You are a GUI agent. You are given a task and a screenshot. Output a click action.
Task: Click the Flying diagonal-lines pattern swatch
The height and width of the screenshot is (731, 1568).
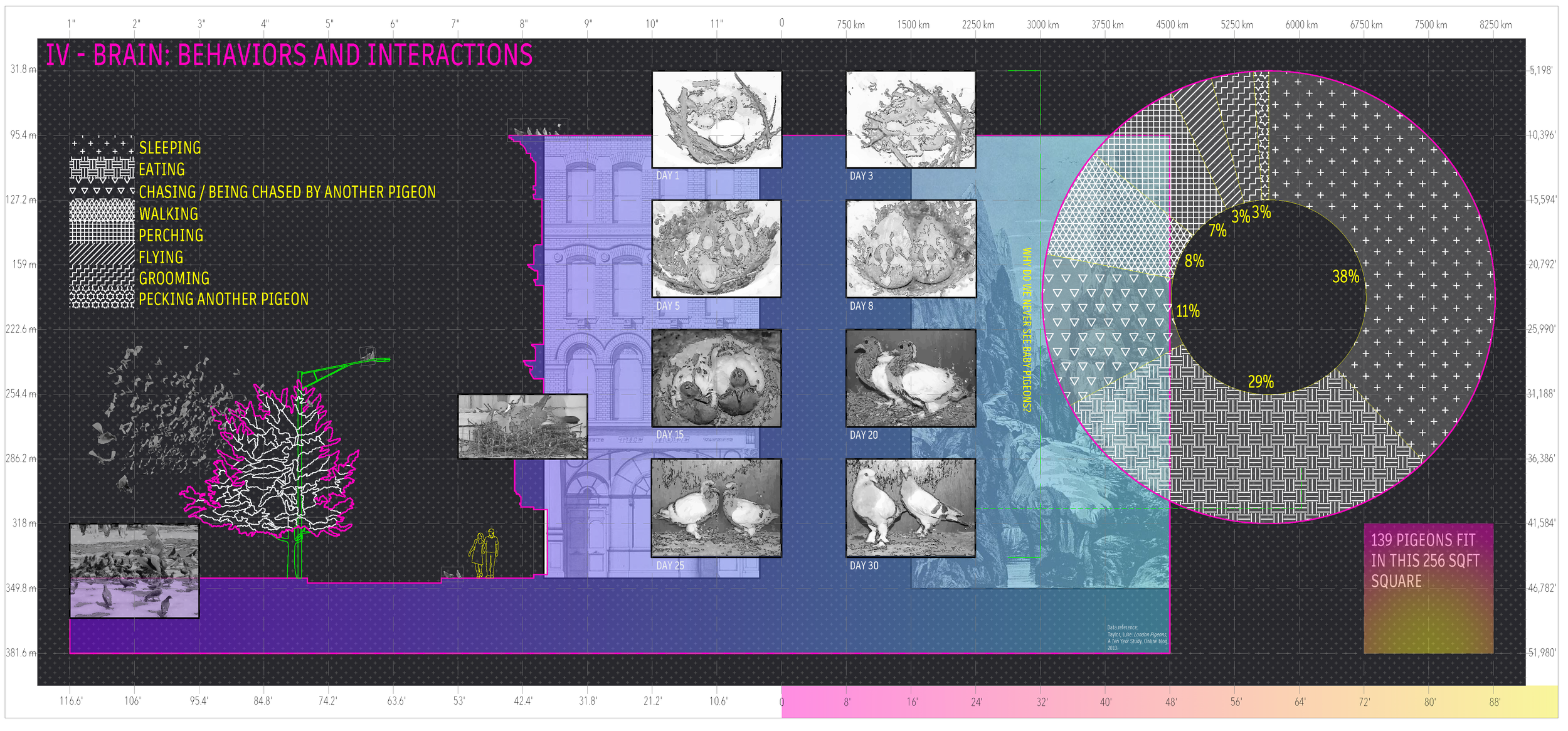click(102, 255)
